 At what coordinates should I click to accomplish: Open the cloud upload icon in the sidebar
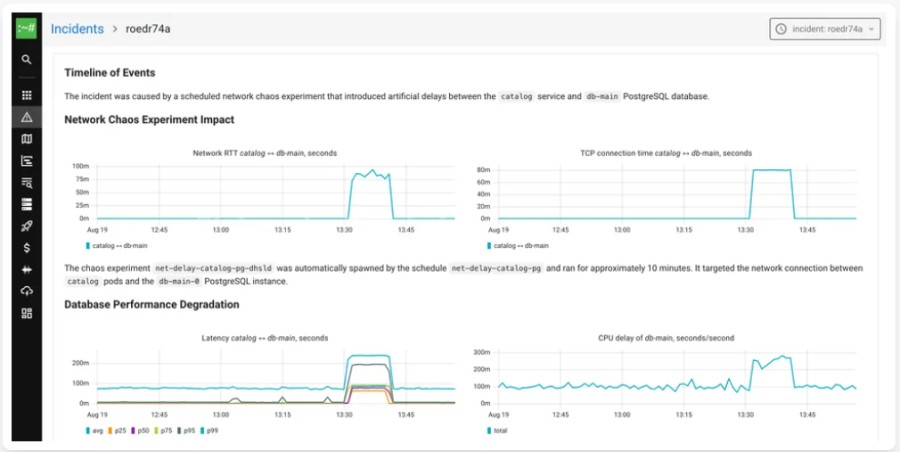pyautogui.click(x=26, y=291)
